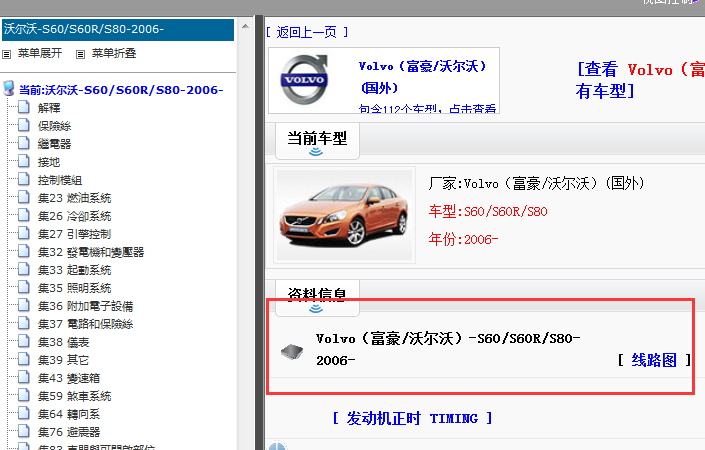This screenshot has width=705, height=450.
Task: Open 集35 照明系統 tree item
Action: [x=75, y=288]
